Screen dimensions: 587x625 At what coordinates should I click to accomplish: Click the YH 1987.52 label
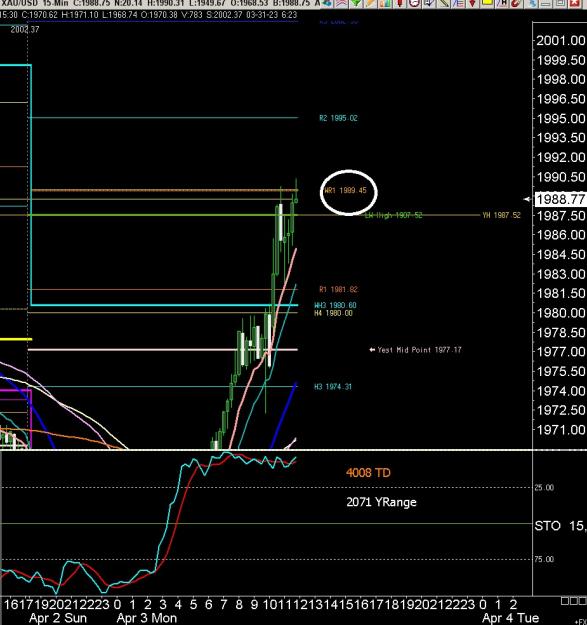[501, 215]
